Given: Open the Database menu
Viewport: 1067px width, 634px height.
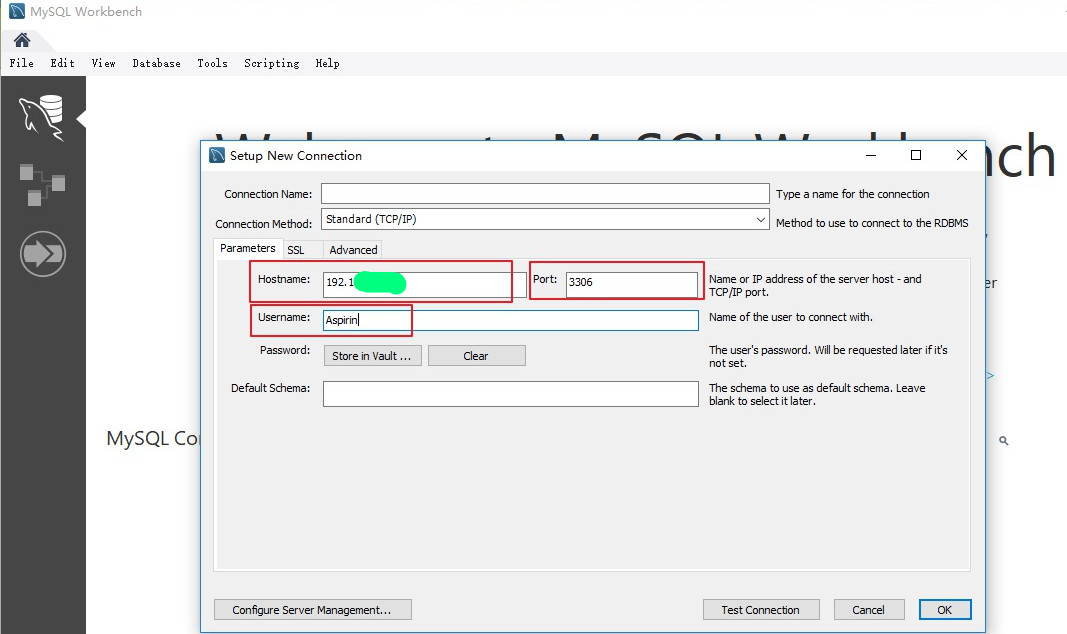Looking at the screenshot, I should [x=157, y=63].
